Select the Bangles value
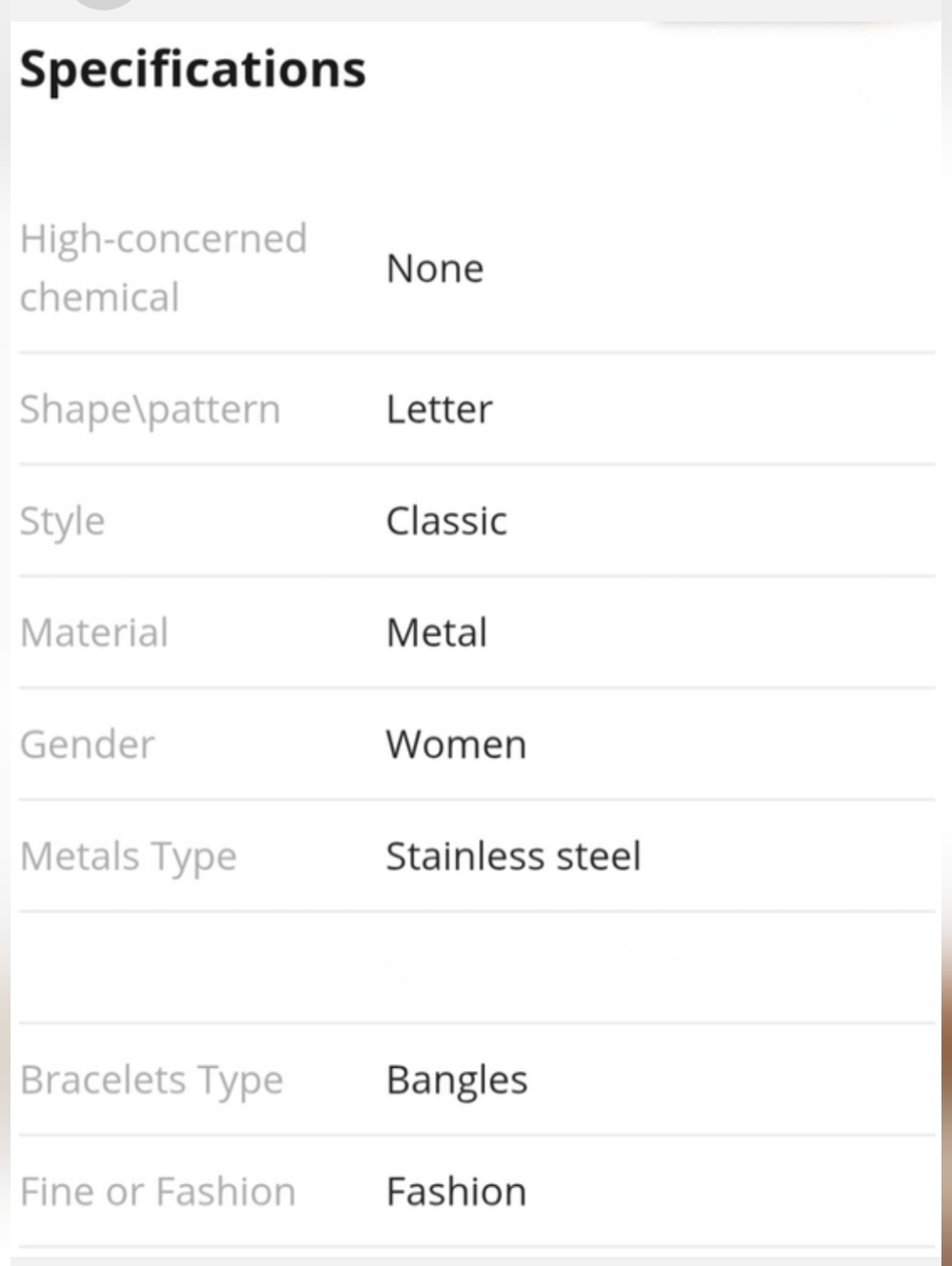The image size is (952, 1266). point(457,1080)
